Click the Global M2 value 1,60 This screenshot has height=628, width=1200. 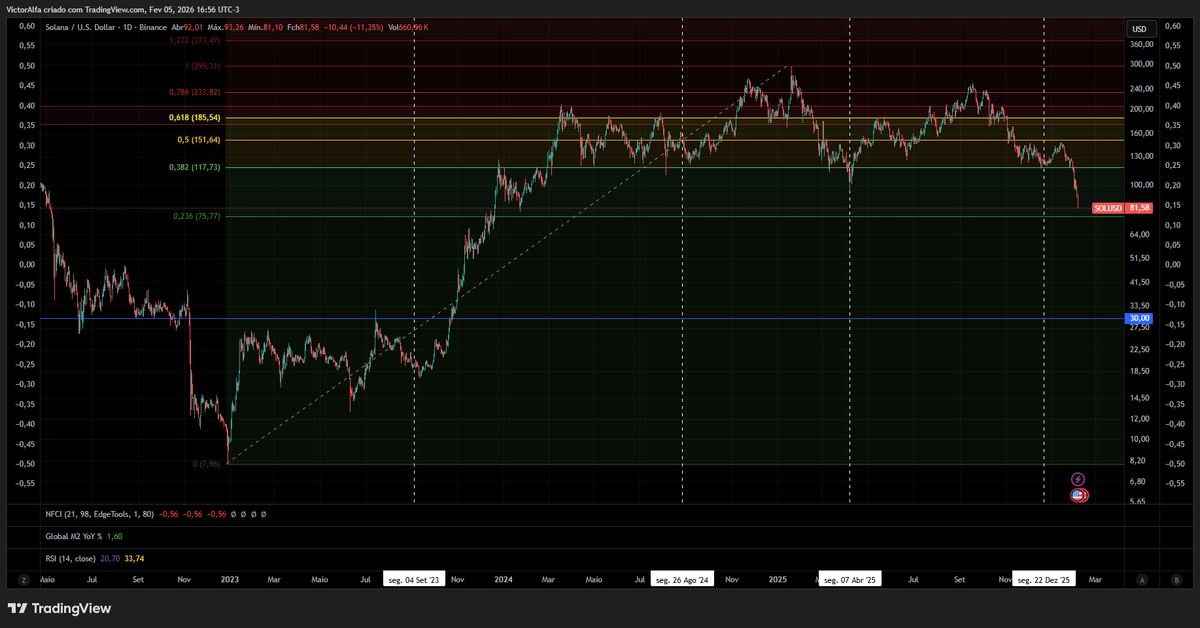click(x=115, y=536)
